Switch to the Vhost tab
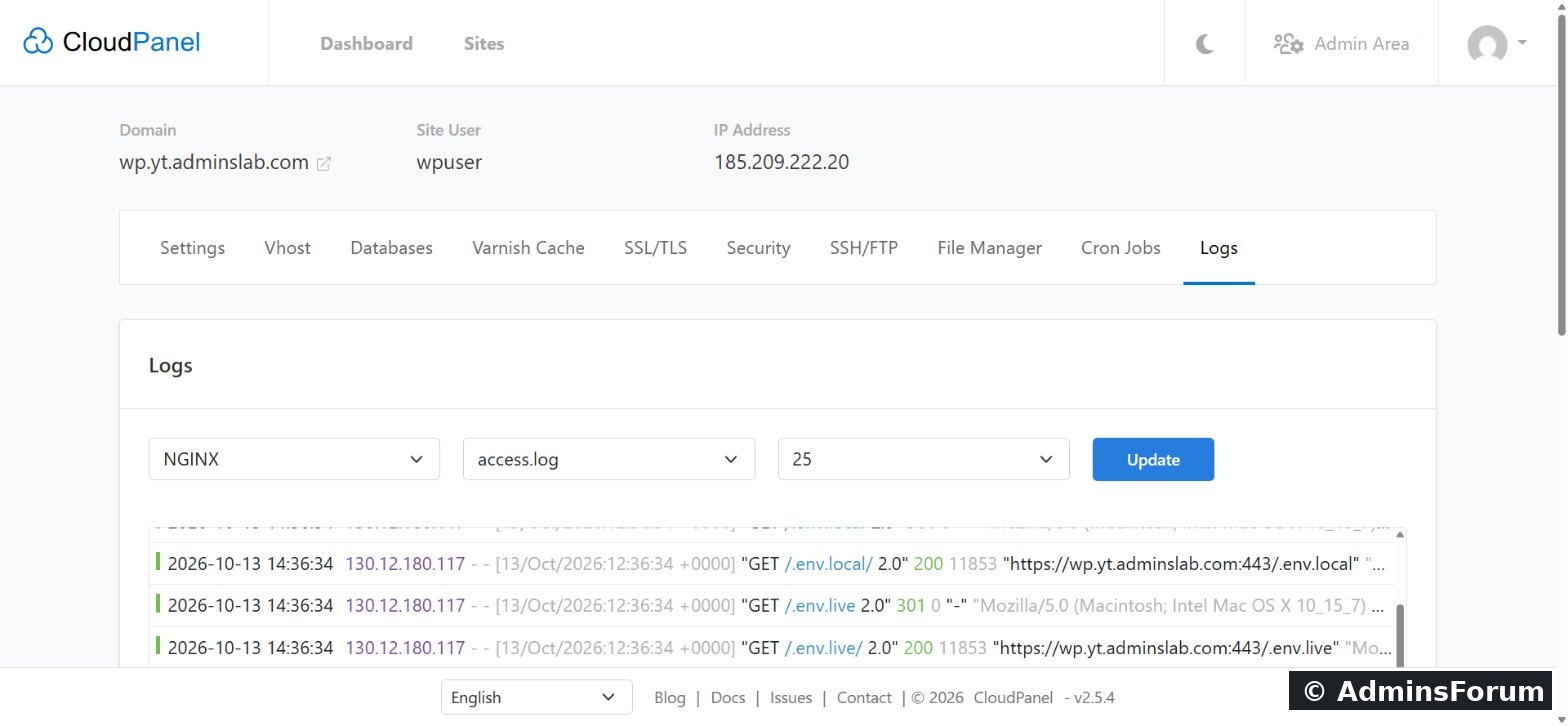1568x726 pixels. (x=288, y=248)
